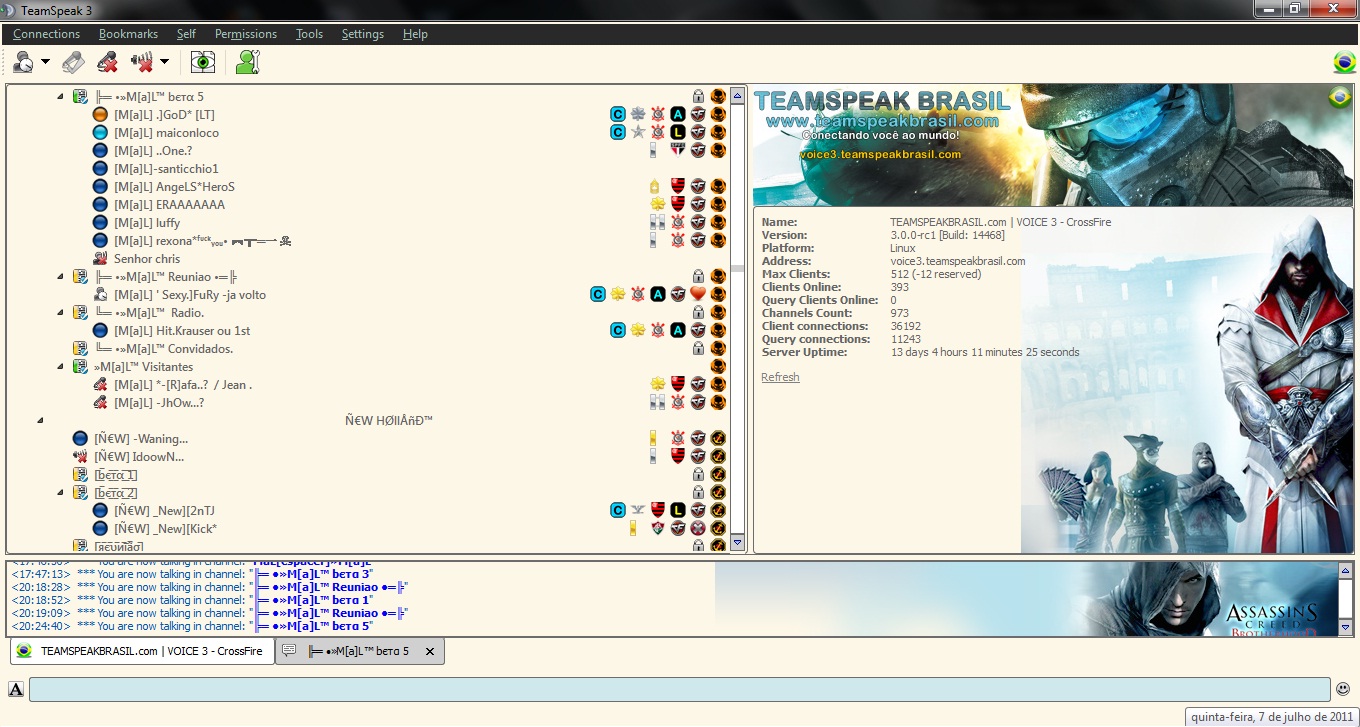Open dropdown arrow next to away status icon
Screen dimensions: 1360x727
point(46,63)
